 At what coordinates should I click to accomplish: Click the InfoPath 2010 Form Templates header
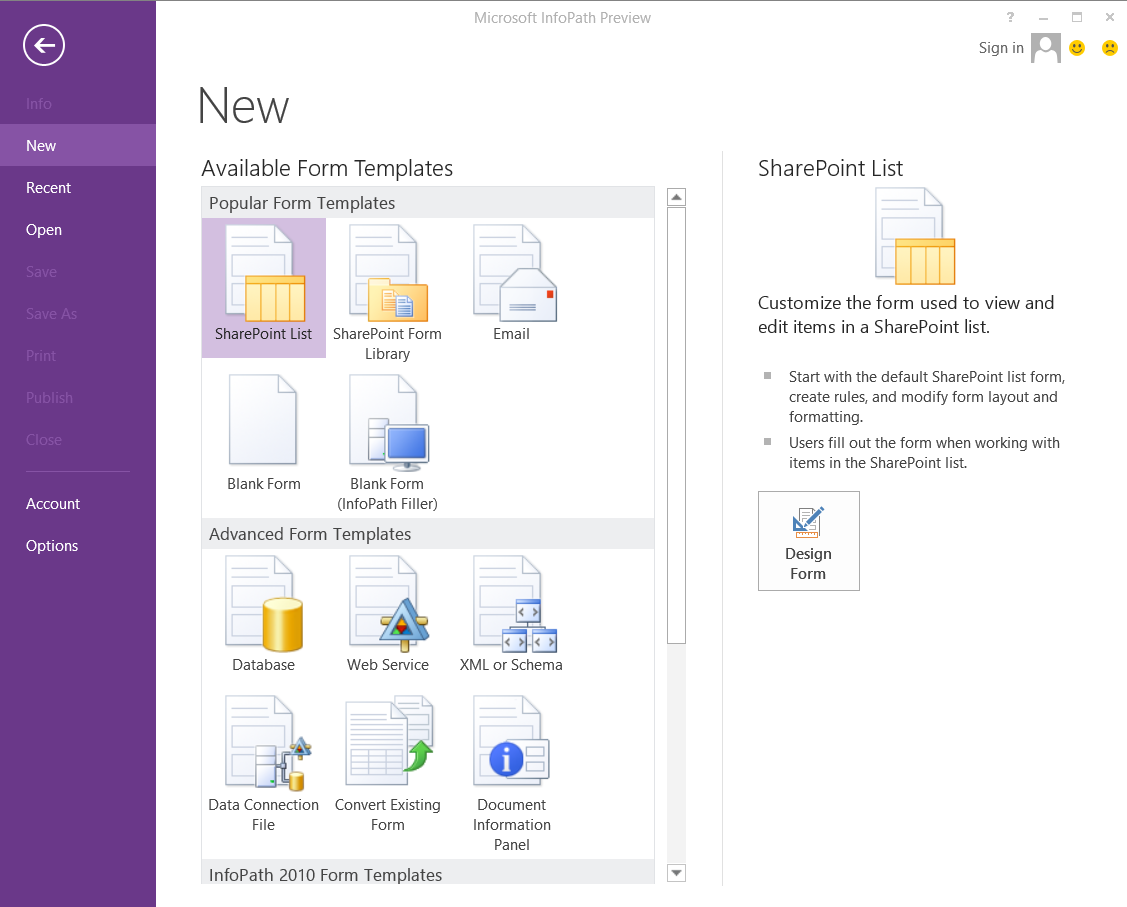(x=428, y=873)
